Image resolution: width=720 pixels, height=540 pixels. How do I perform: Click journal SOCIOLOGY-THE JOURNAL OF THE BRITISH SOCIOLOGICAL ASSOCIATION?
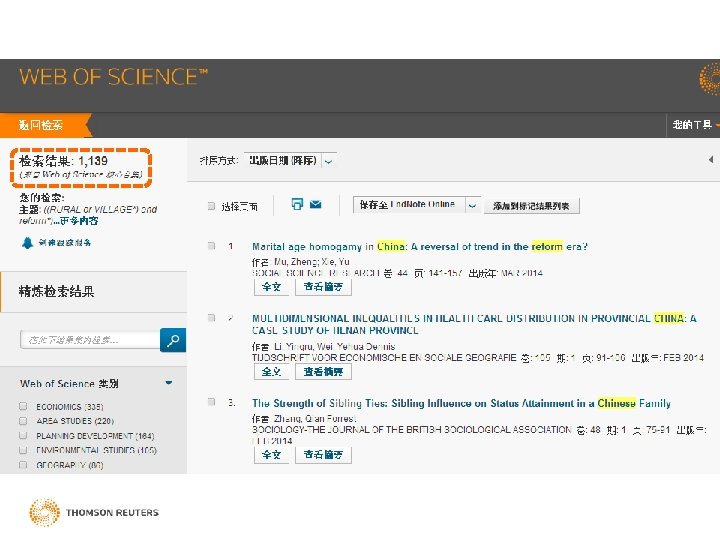pos(411,430)
